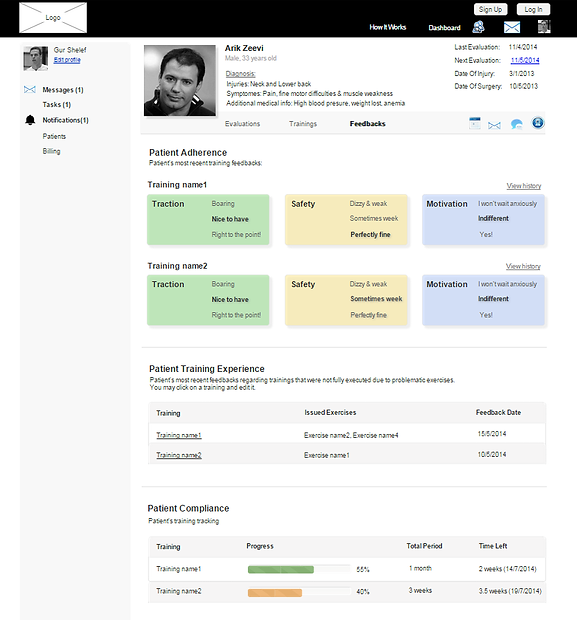Open the chat bubble icon for patient
The width and height of the screenshot is (577, 620).
click(516, 125)
